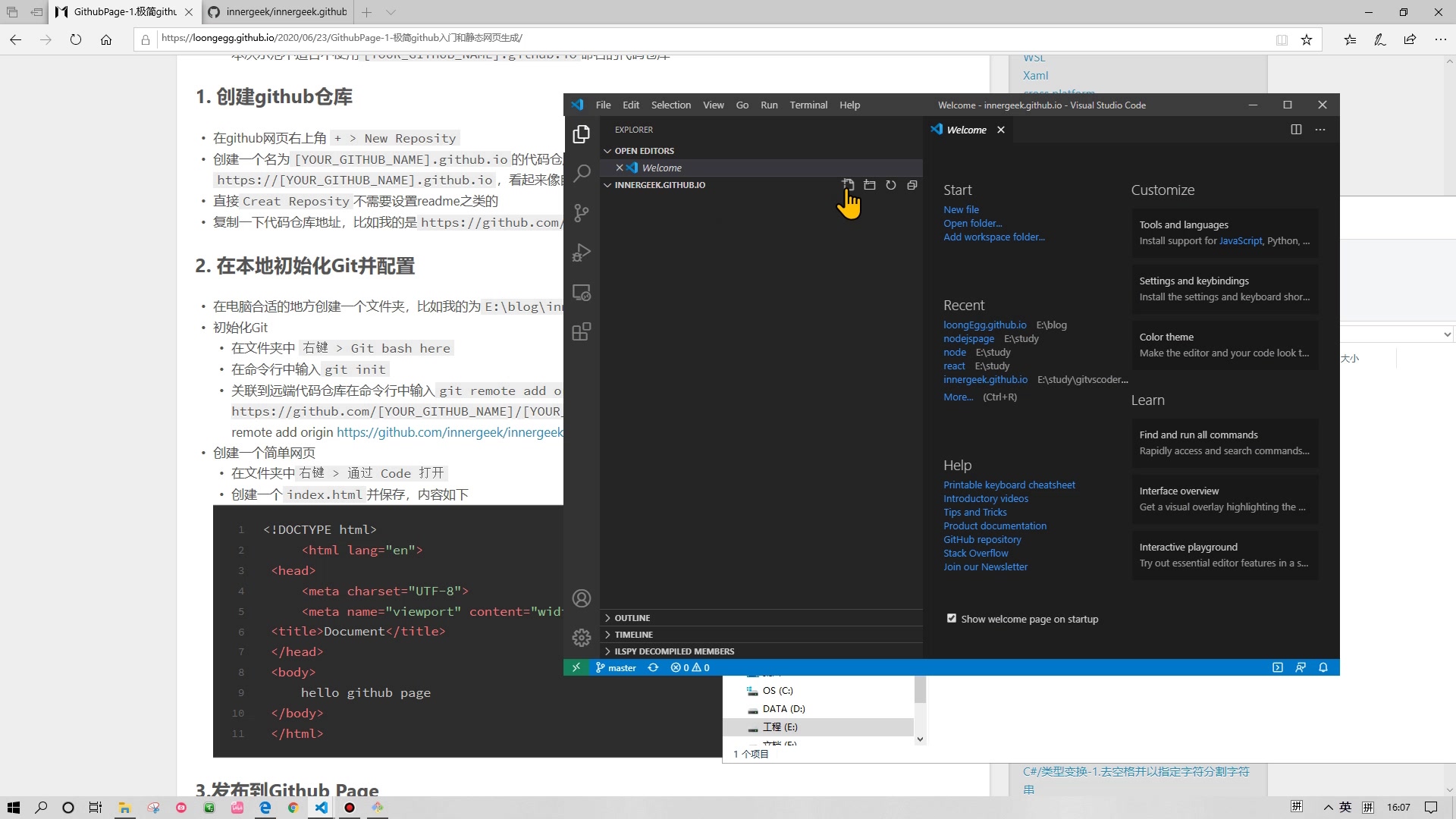Open Stack Overflow help link
This screenshot has width=1456, height=819.
click(x=976, y=553)
